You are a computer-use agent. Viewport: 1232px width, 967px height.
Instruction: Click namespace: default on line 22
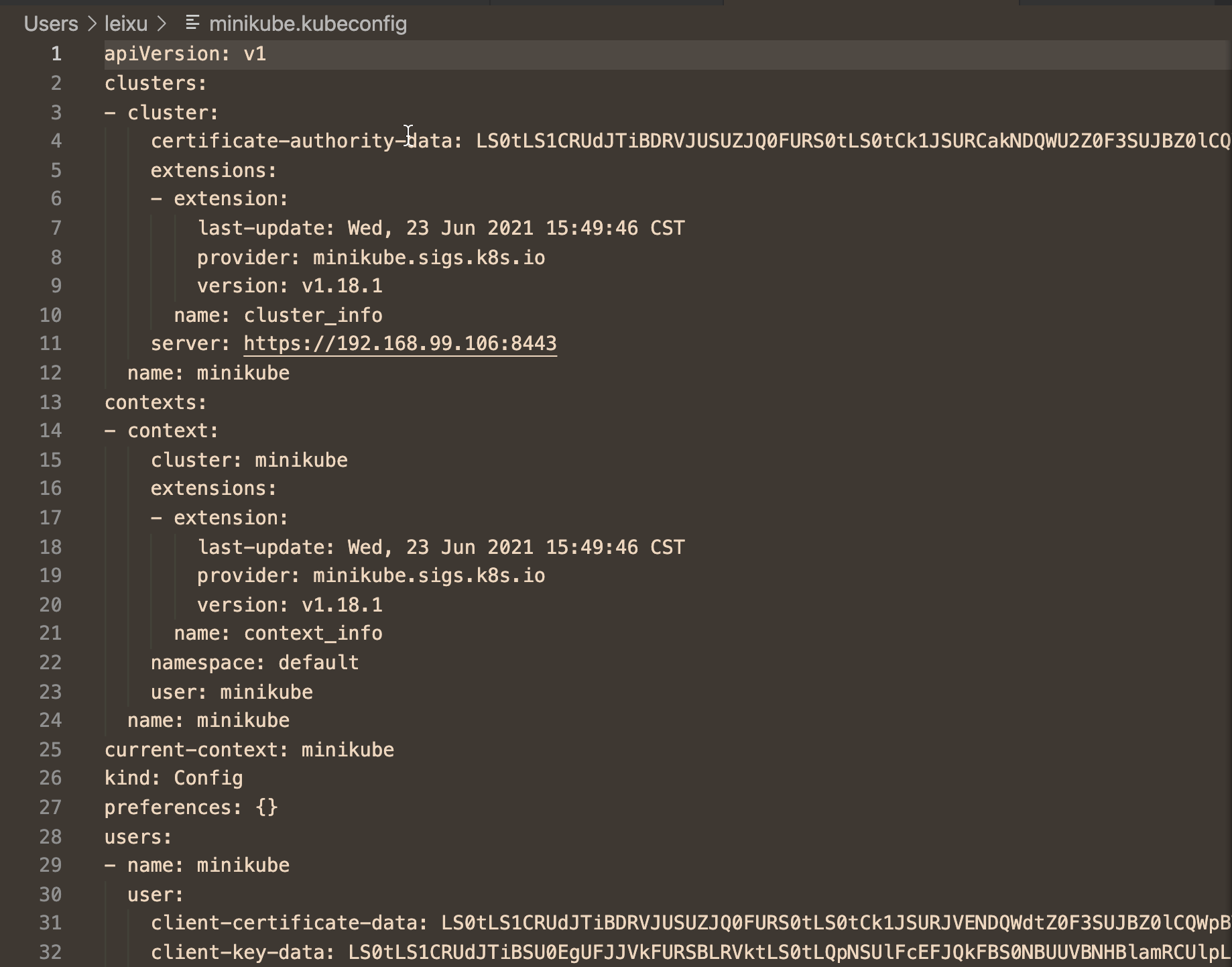point(255,663)
